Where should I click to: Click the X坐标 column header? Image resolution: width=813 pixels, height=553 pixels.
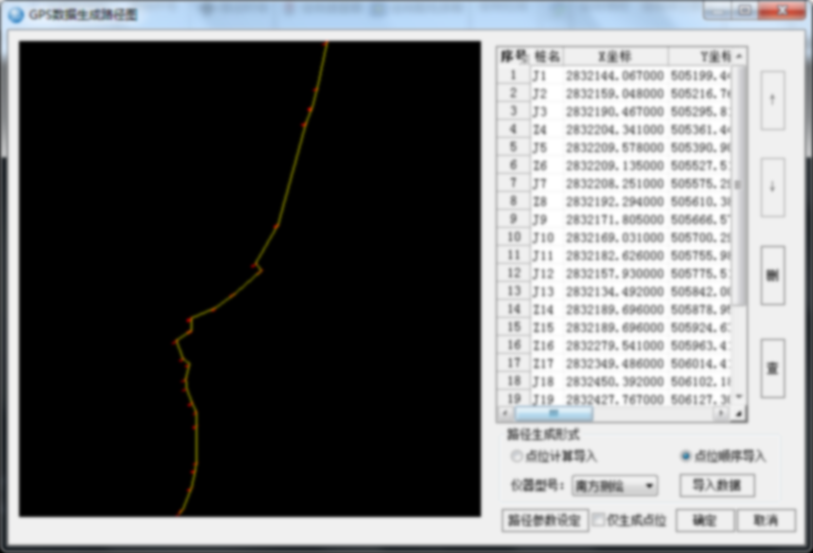614,56
